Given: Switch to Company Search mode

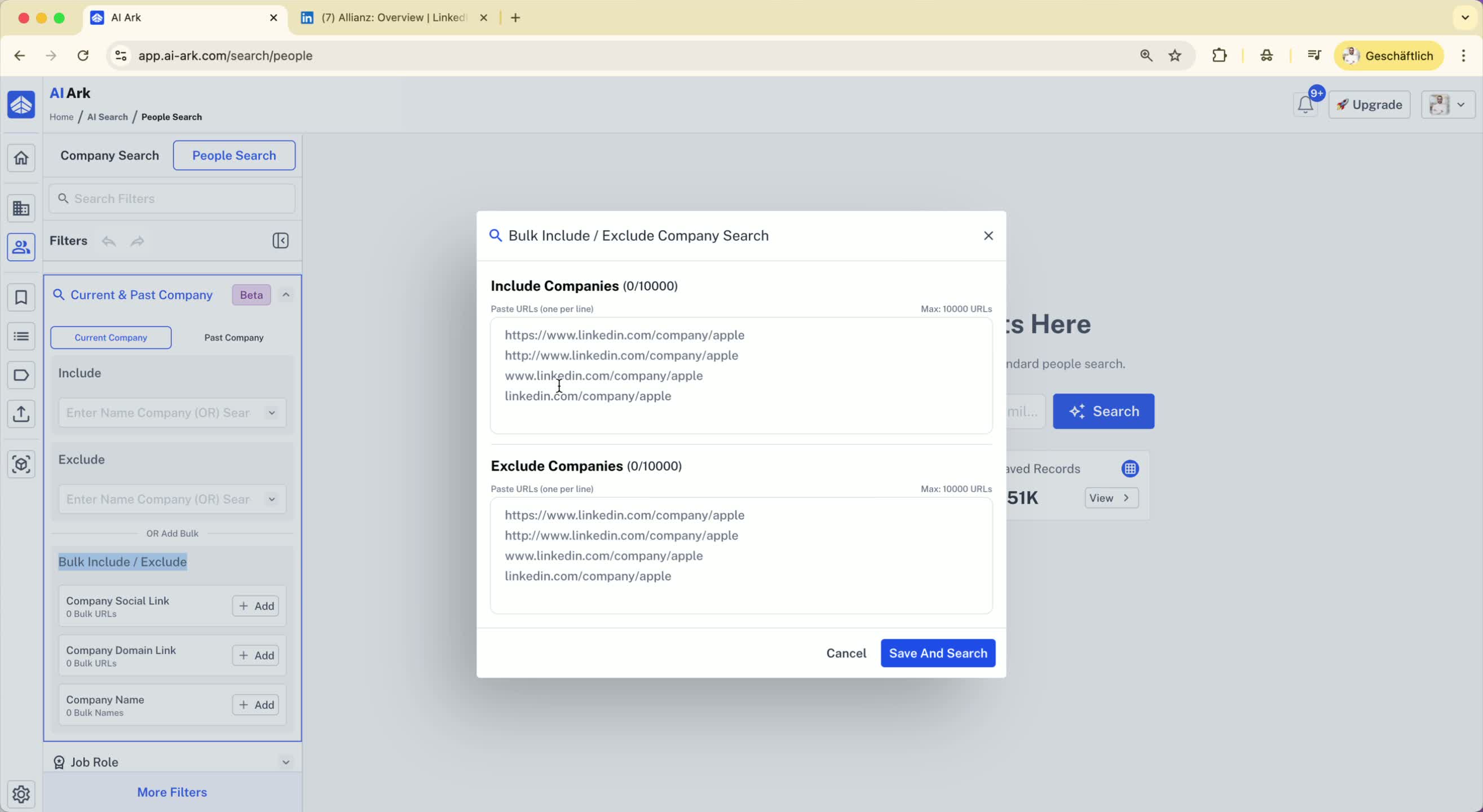Looking at the screenshot, I should (109, 156).
